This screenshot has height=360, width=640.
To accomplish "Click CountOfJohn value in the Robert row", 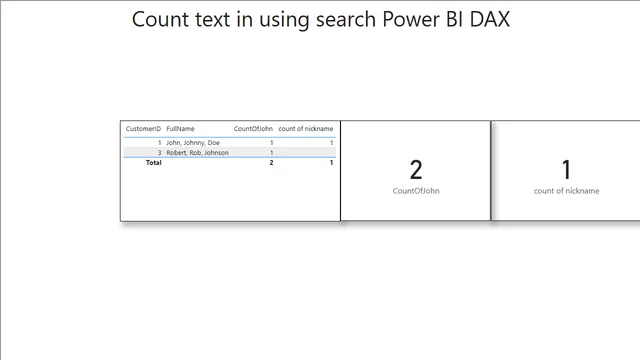I will 271,153.
